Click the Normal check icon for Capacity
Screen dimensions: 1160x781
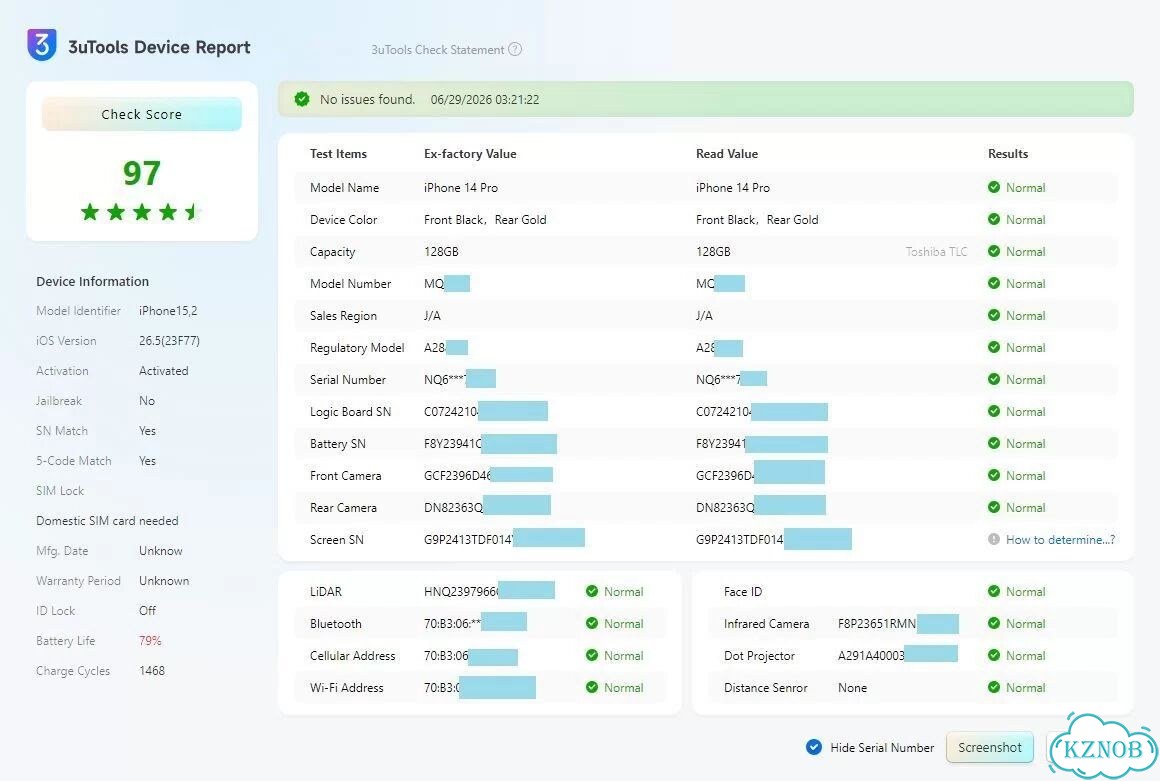click(x=994, y=251)
